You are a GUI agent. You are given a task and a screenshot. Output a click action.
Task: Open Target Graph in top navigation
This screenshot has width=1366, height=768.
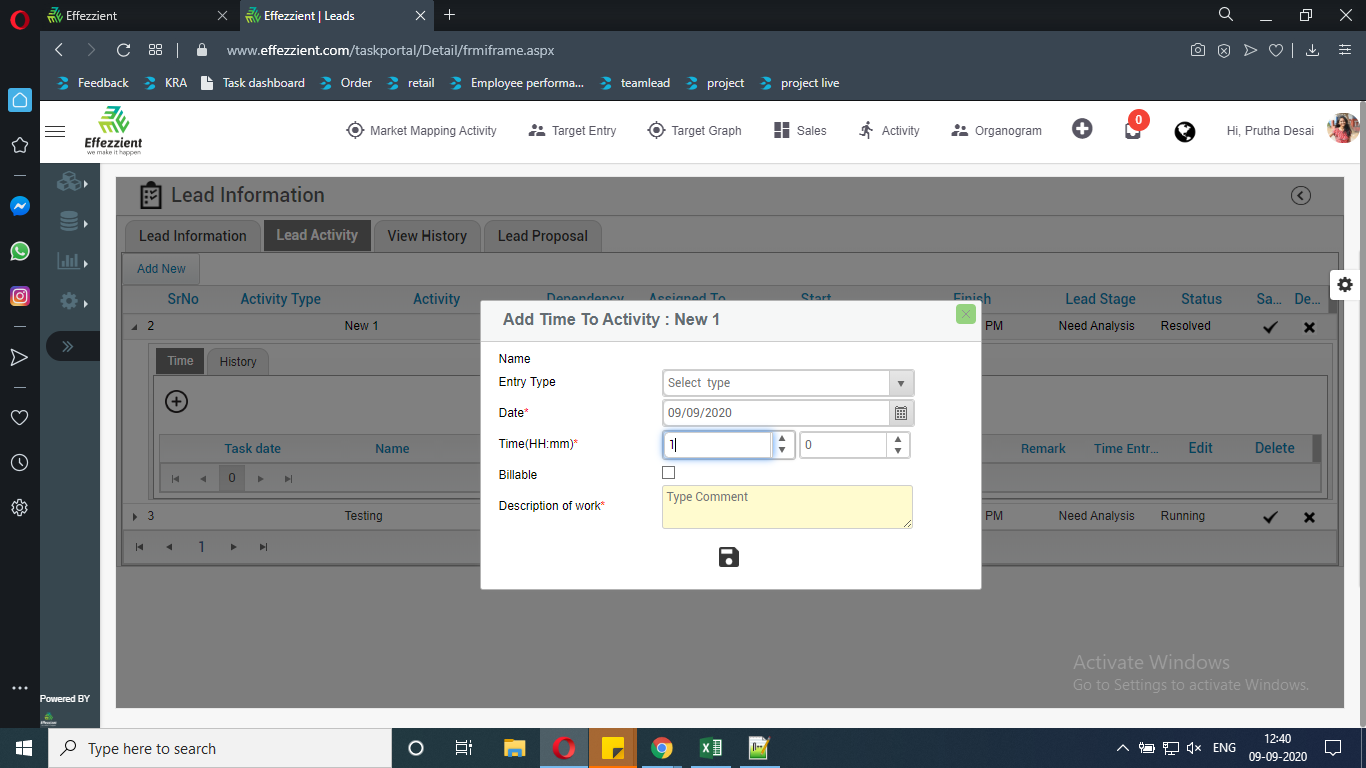click(x=695, y=131)
